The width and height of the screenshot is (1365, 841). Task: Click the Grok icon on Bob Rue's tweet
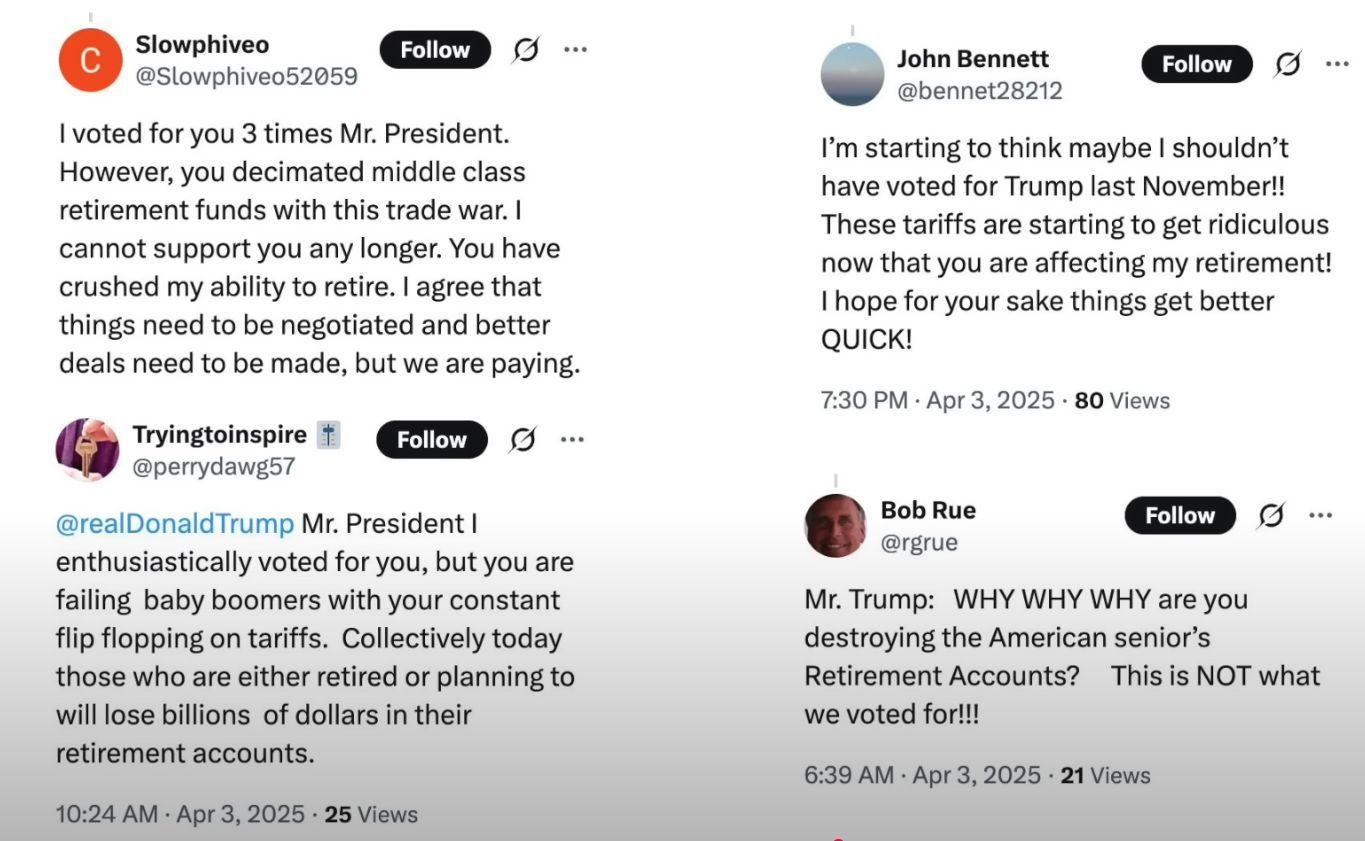[1271, 516]
